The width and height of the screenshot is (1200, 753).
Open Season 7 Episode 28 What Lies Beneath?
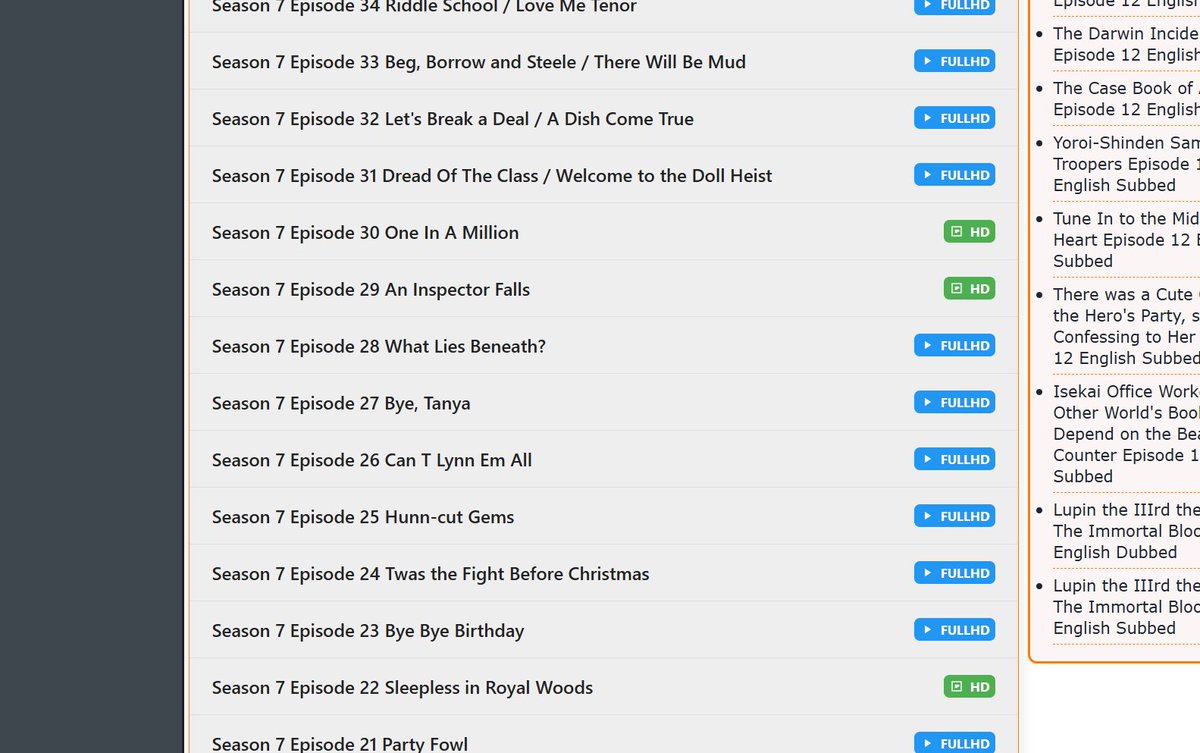[379, 347]
